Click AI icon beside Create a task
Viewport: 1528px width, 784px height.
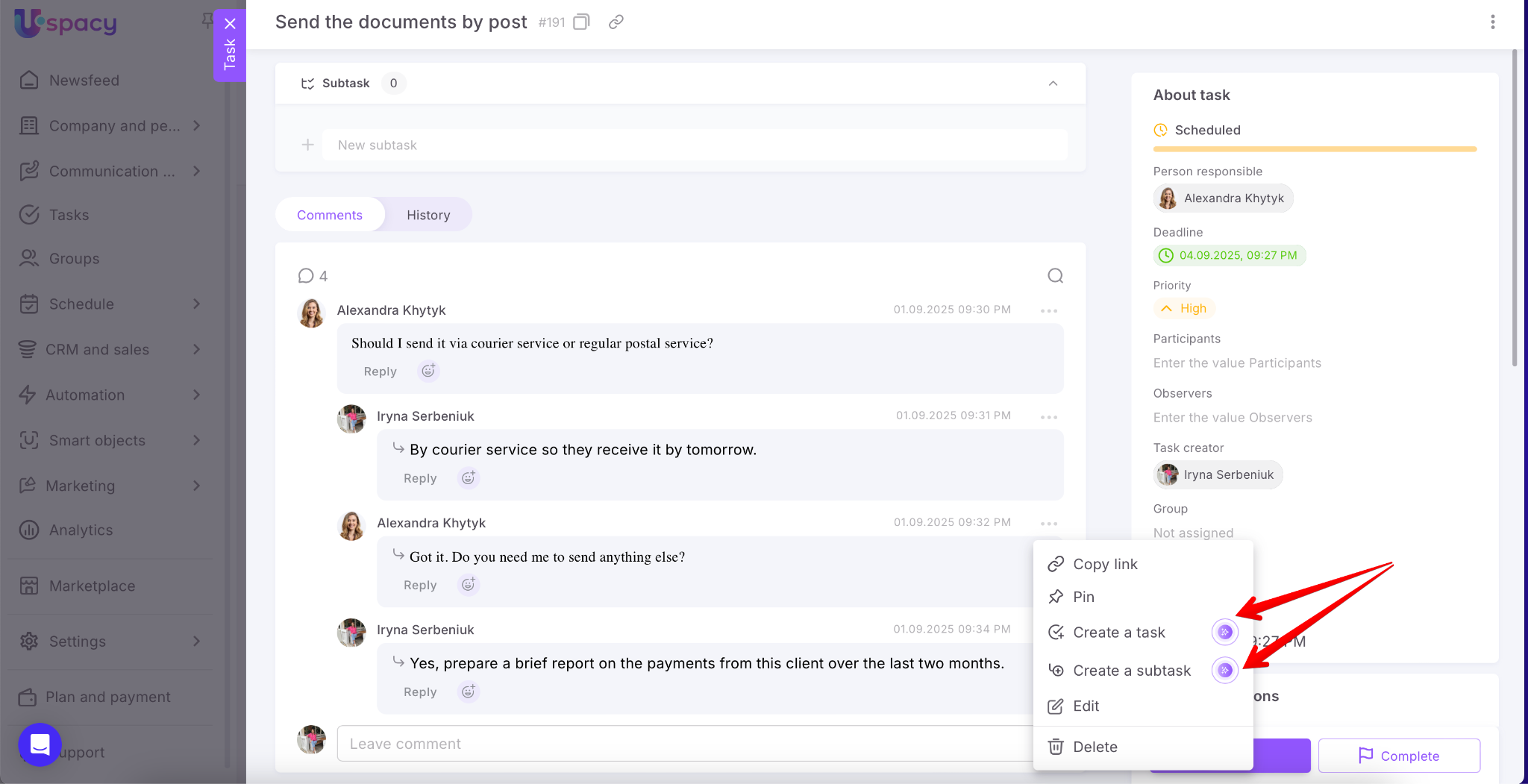tap(1224, 632)
